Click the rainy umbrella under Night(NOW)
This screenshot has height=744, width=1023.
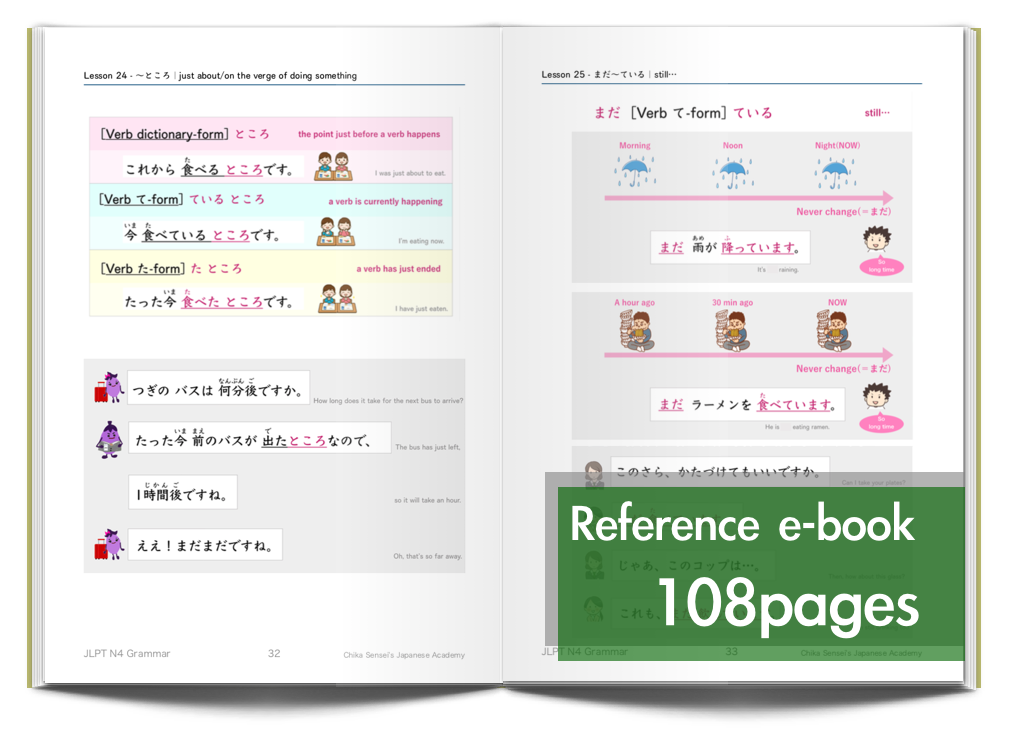point(835,172)
